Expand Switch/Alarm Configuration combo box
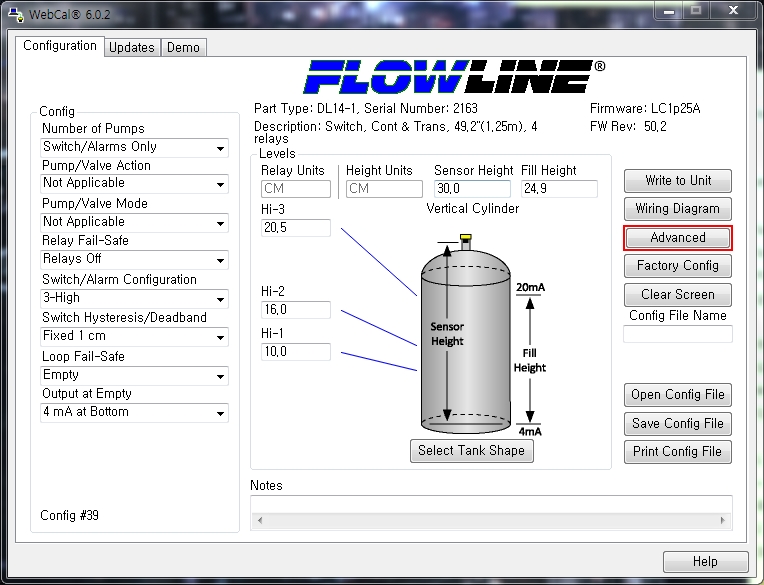 (x=135, y=298)
